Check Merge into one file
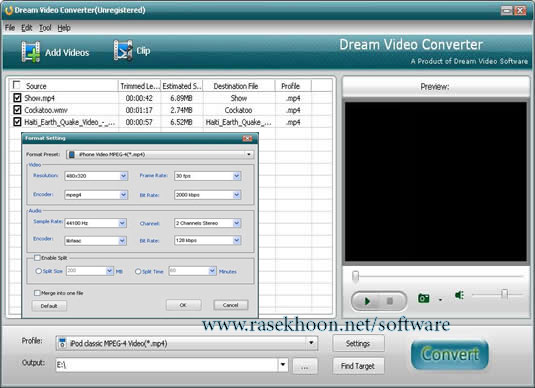 click(37, 293)
